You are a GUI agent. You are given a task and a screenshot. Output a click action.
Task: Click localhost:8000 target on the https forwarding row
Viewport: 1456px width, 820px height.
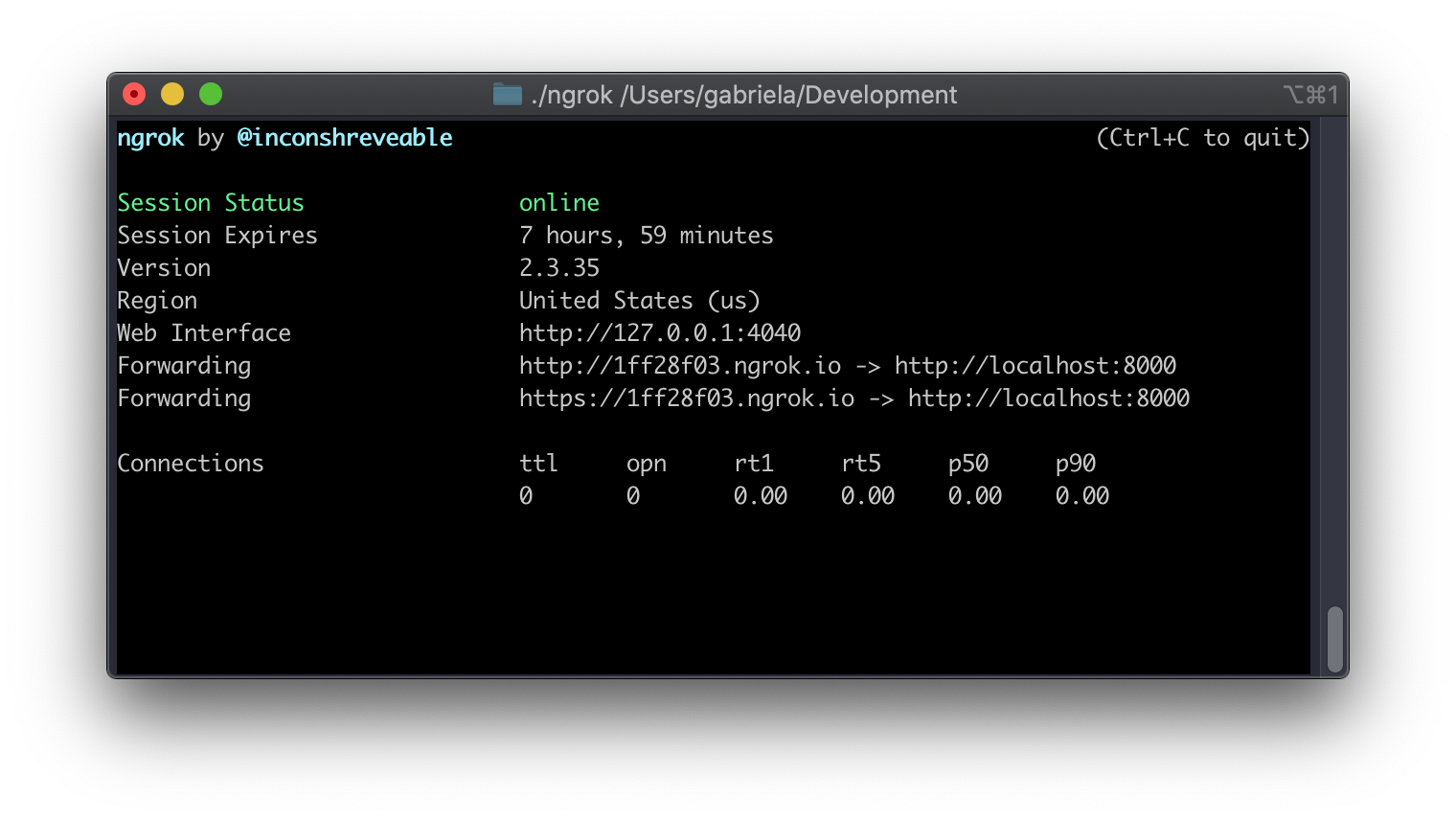click(x=1049, y=399)
